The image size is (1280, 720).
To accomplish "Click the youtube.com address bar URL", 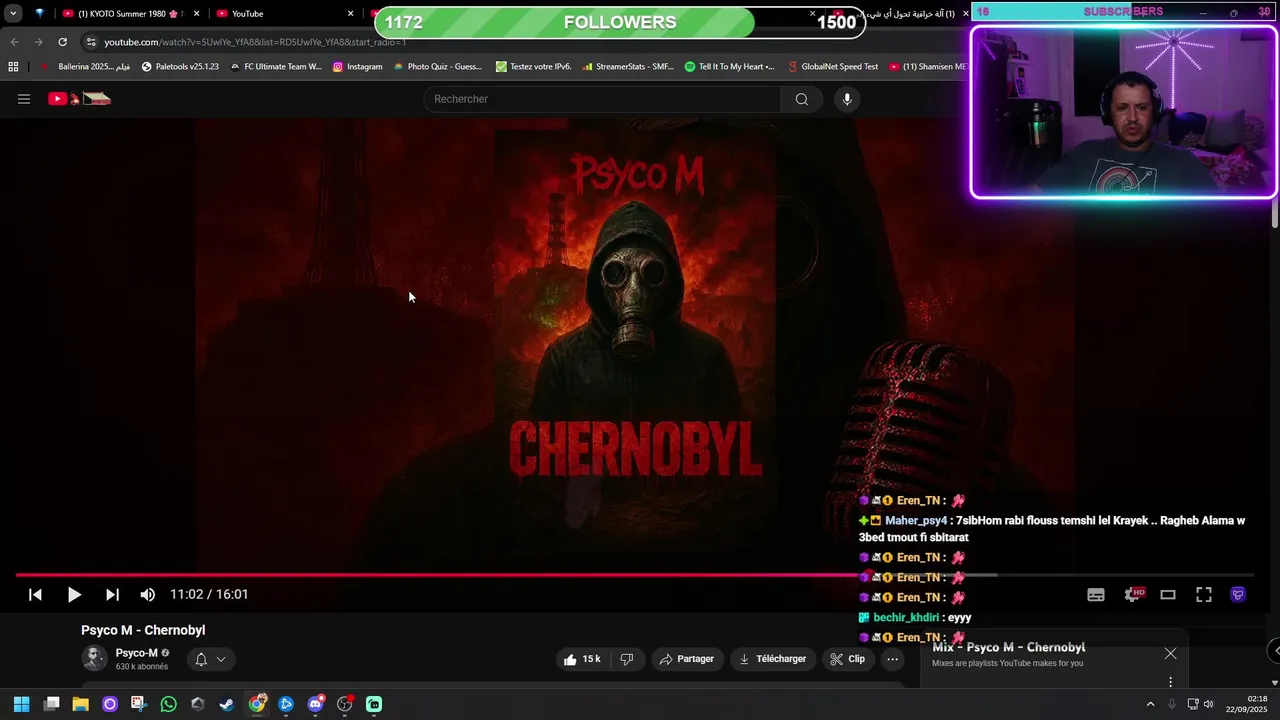I will coord(255,42).
